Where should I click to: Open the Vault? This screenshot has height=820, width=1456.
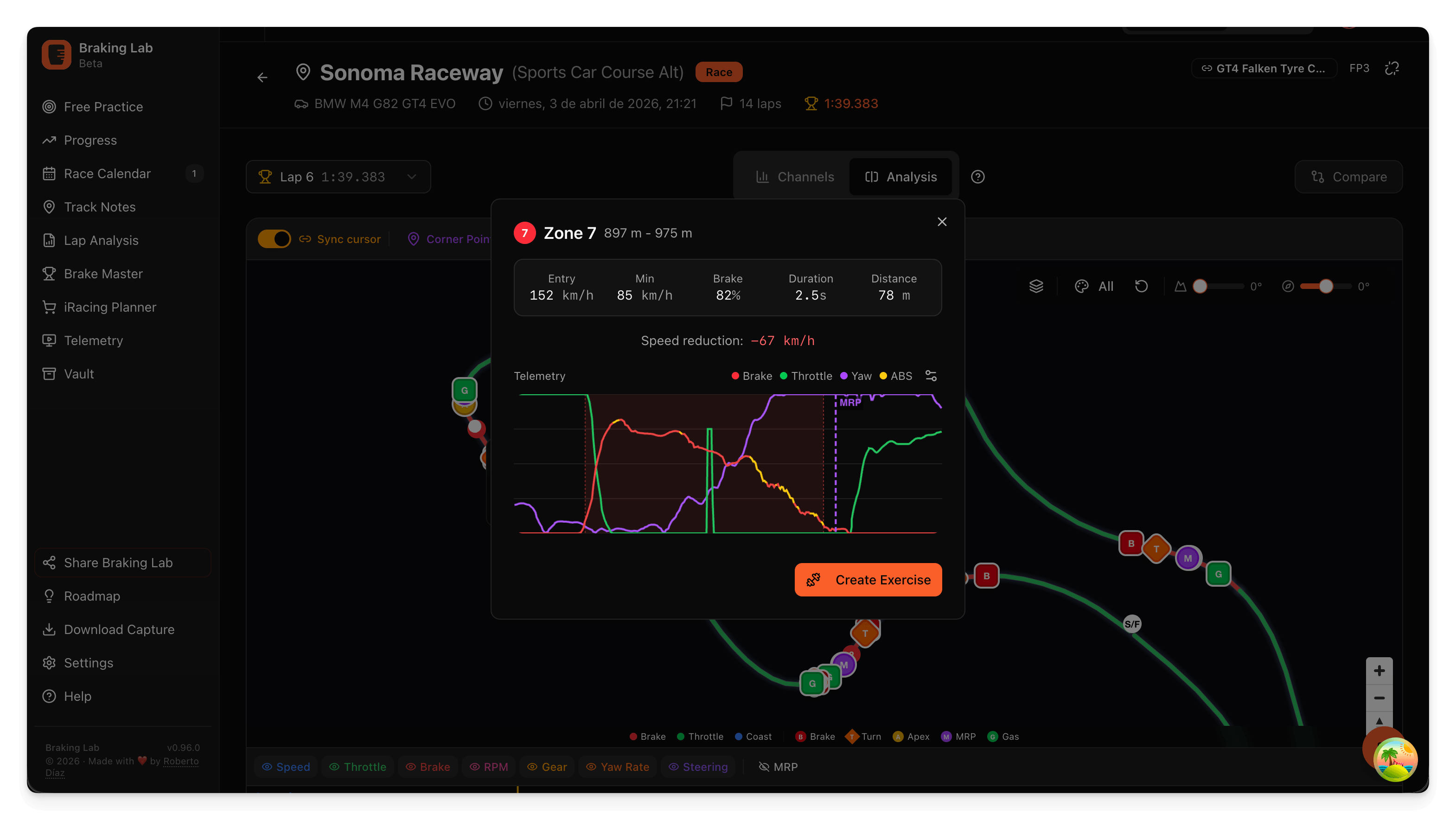[78, 373]
